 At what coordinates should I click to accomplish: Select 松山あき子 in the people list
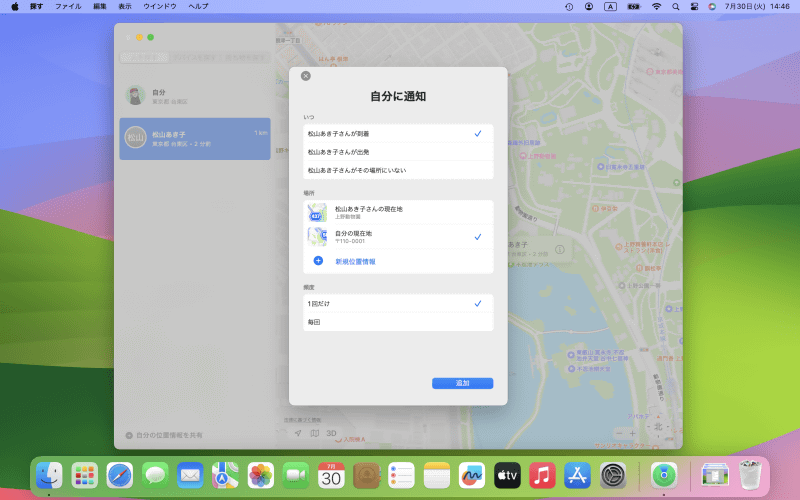coord(195,138)
